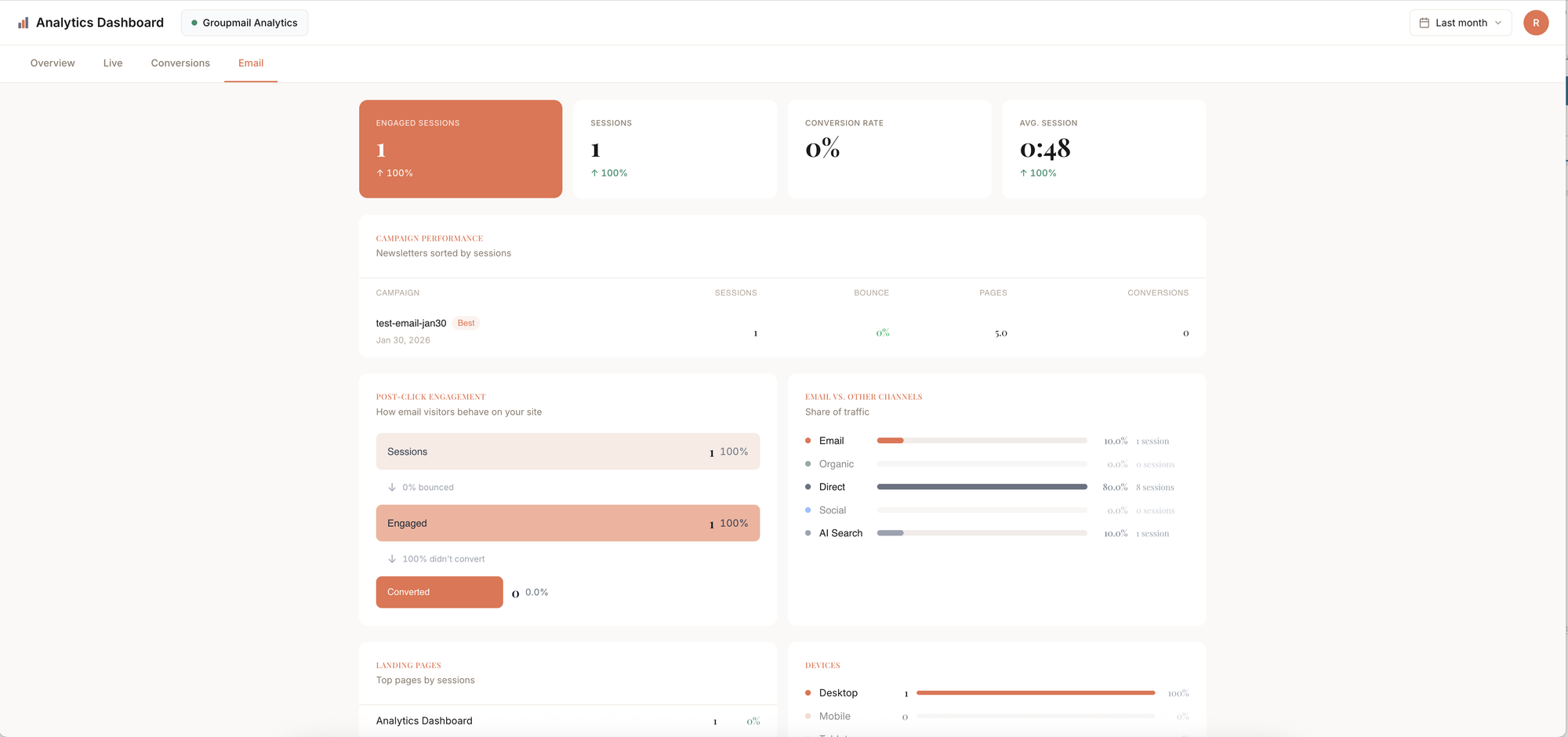Open the test-email-jan30 campaign
The height and width of the screenshot is (737, 1568).
411,322
